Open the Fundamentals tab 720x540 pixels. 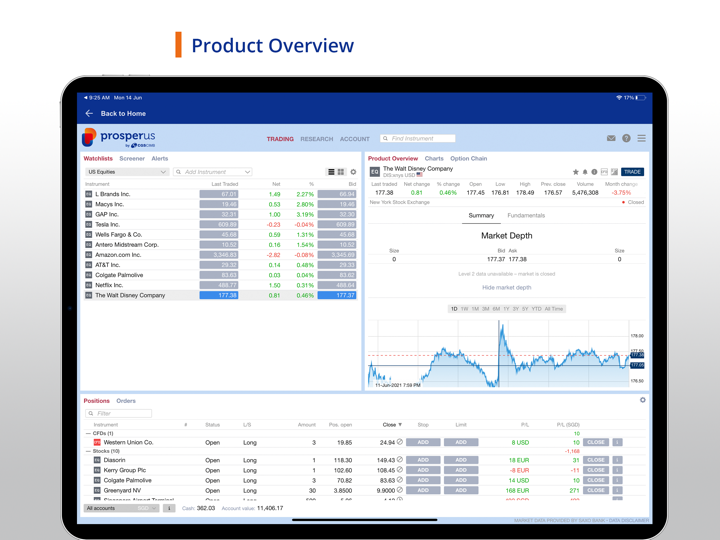click(526, 216)
